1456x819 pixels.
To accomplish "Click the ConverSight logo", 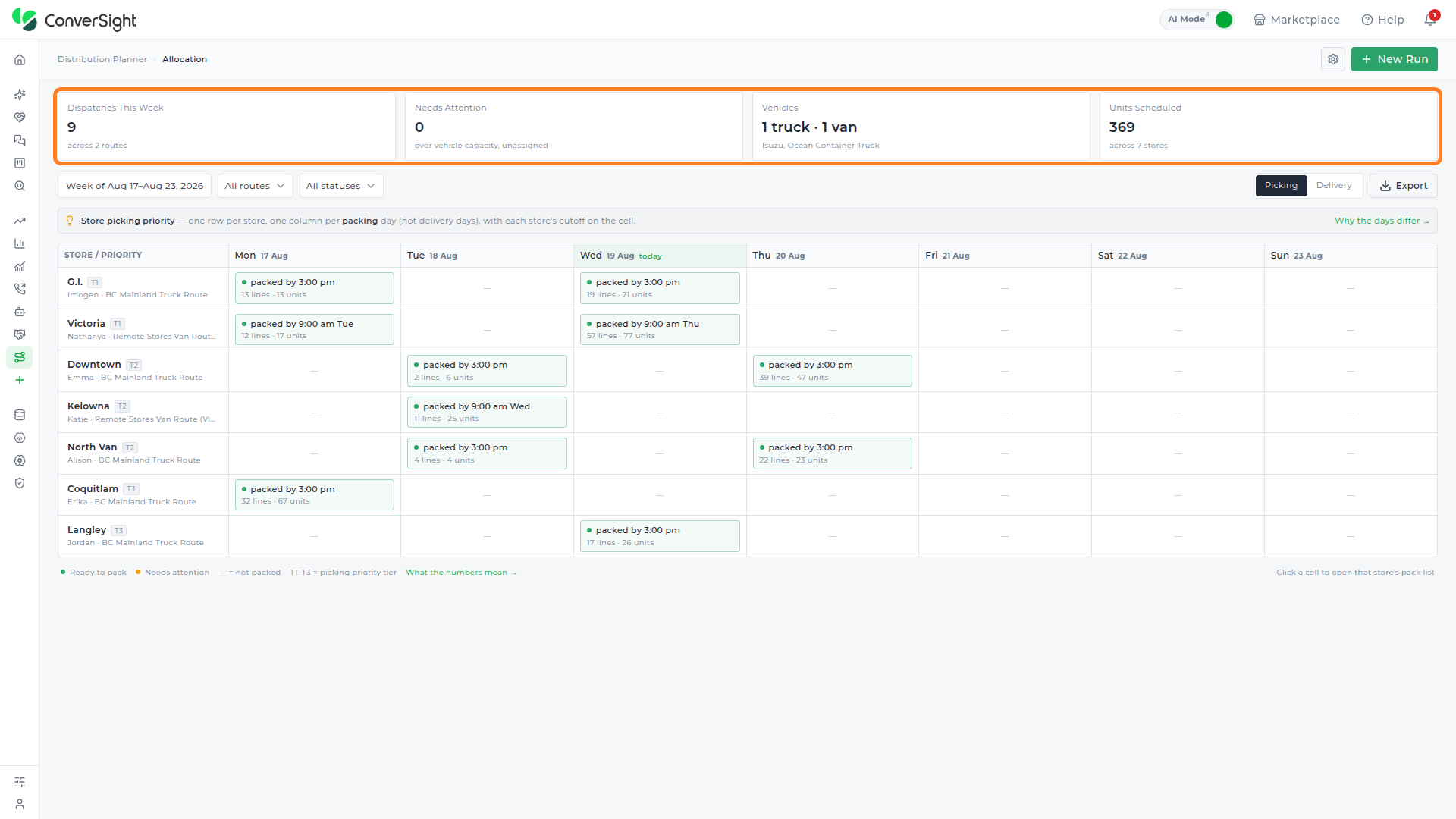I will point(74,20).
